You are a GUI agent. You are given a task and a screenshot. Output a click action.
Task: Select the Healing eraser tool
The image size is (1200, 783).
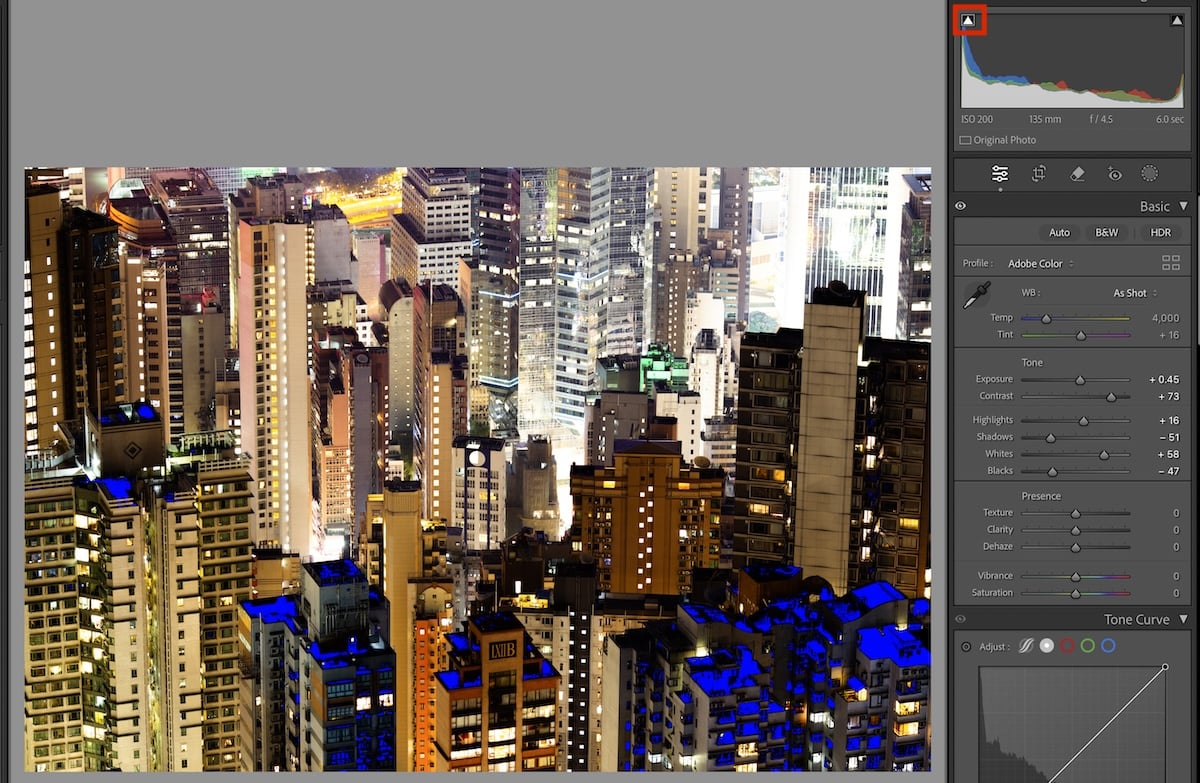click(x=1076, y=174)
